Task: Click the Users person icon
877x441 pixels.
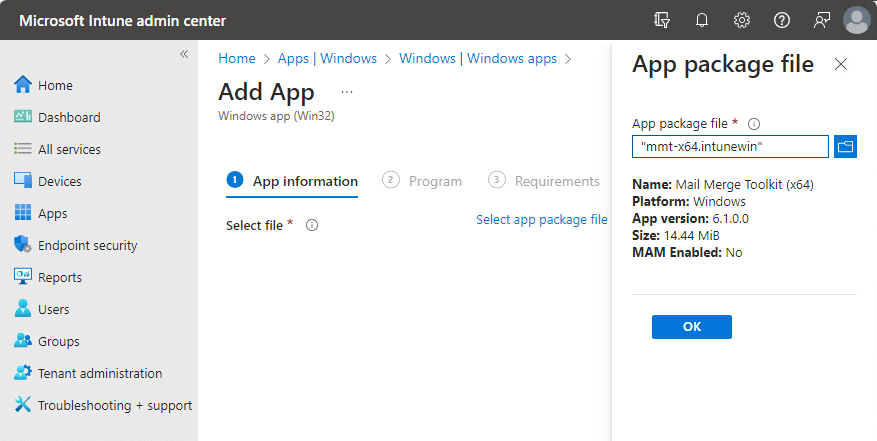Action: (23, 308)
